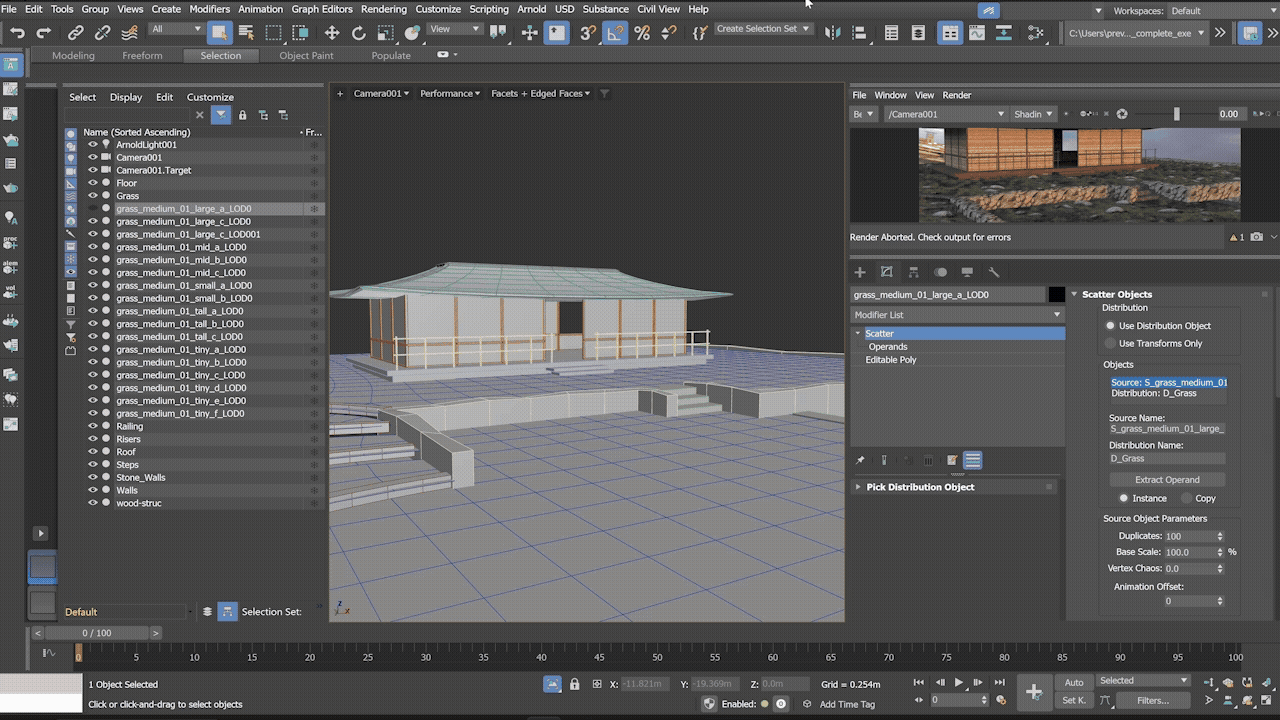Activate the Rotate tool

tap(359, 33)
